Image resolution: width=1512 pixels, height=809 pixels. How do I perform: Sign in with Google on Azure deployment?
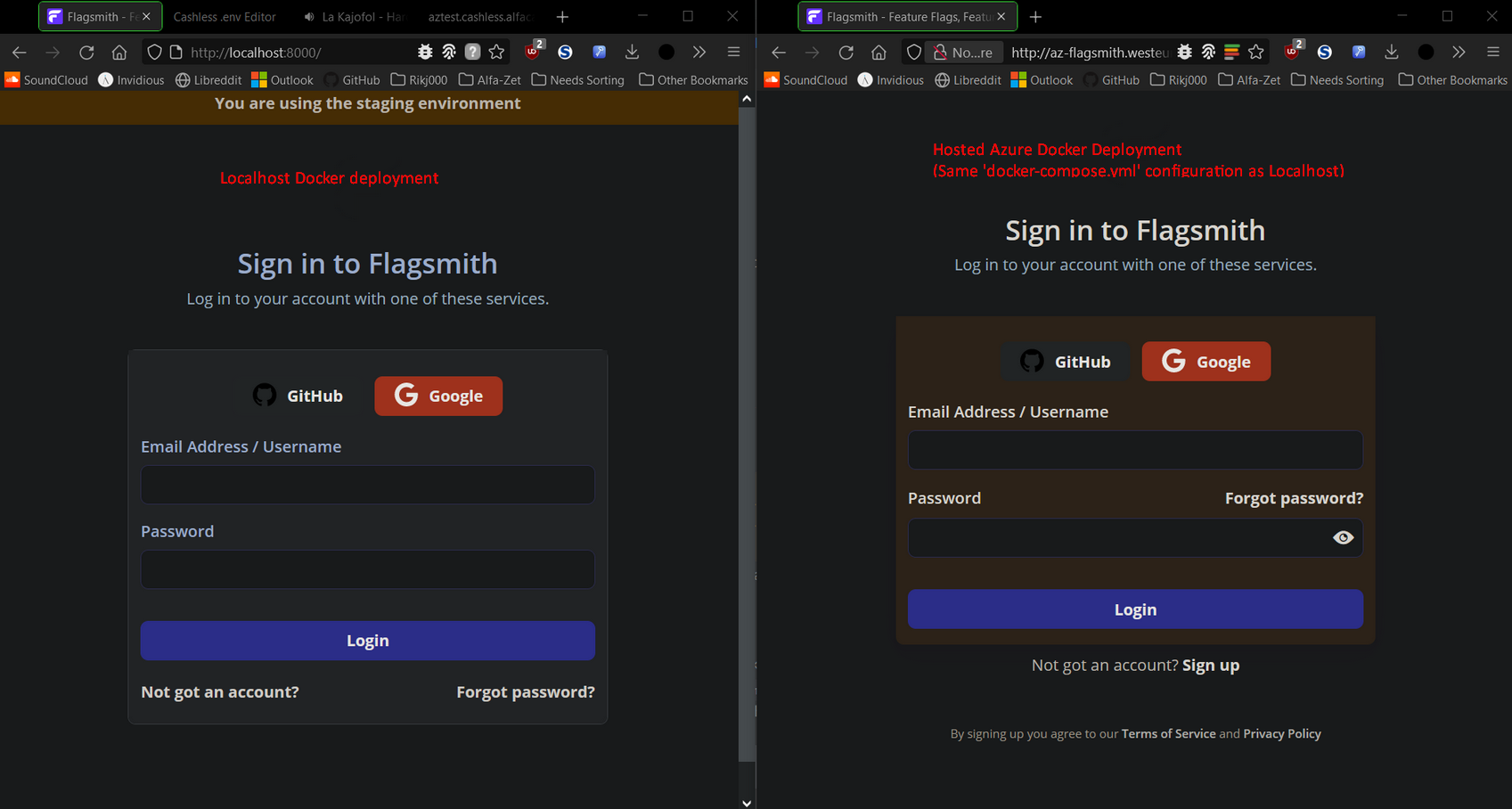[1206, 361]
